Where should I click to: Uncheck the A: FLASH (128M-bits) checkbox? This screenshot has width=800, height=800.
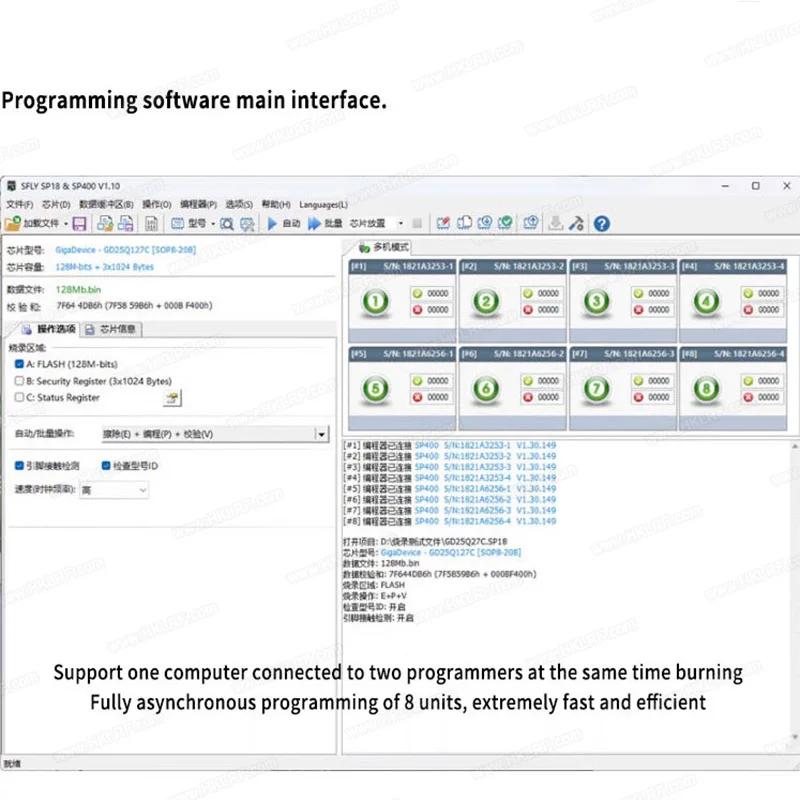coord(19,364)
